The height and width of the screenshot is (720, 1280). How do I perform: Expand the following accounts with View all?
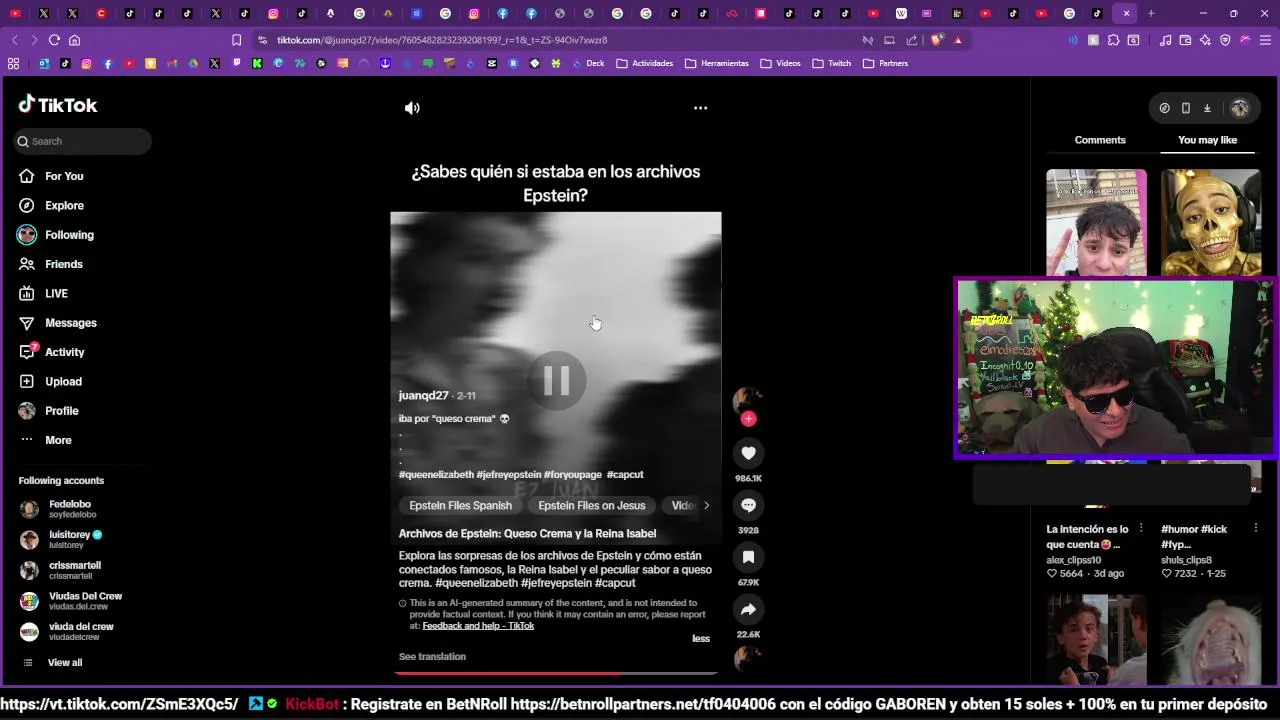tap(64, 662)
